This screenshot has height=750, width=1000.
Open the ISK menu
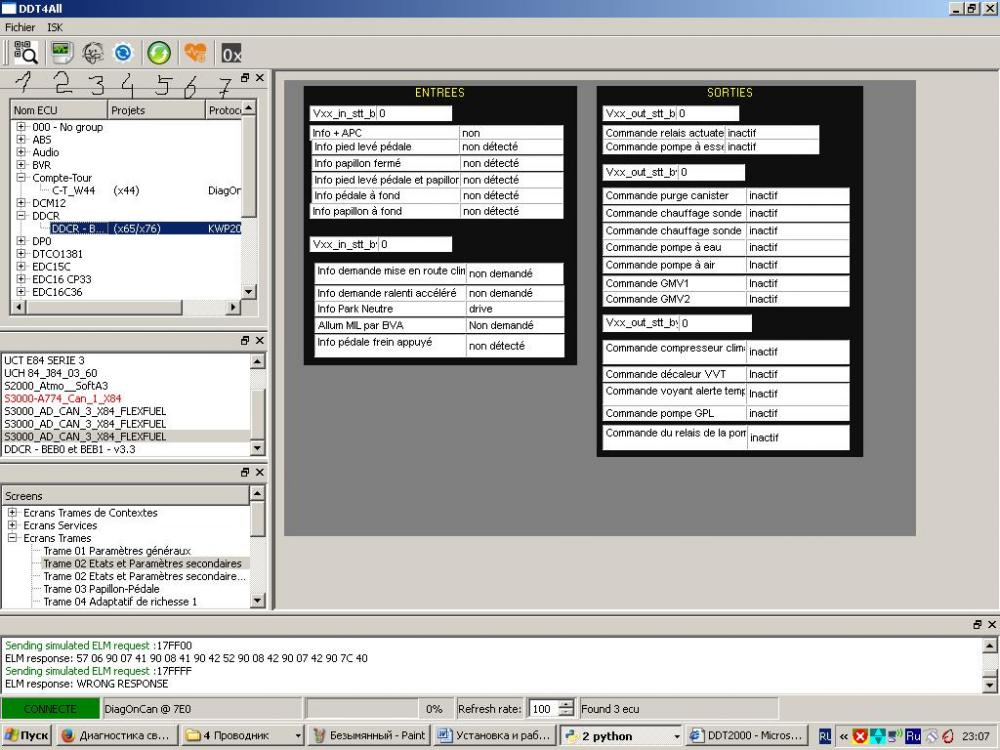(55, 27)
